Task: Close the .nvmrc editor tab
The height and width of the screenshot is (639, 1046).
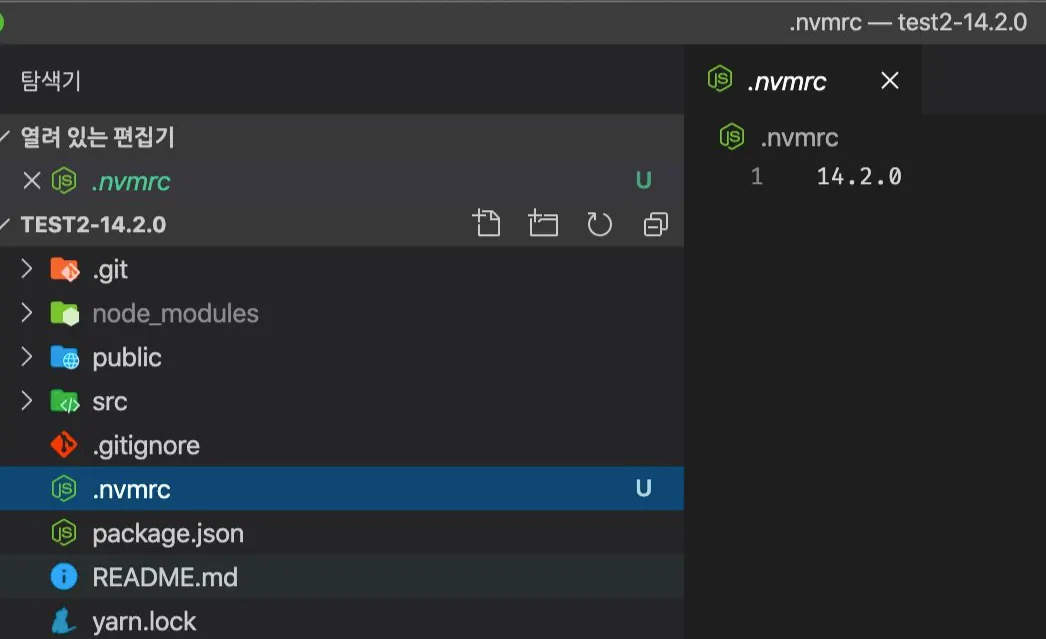Action: [889, 81]
